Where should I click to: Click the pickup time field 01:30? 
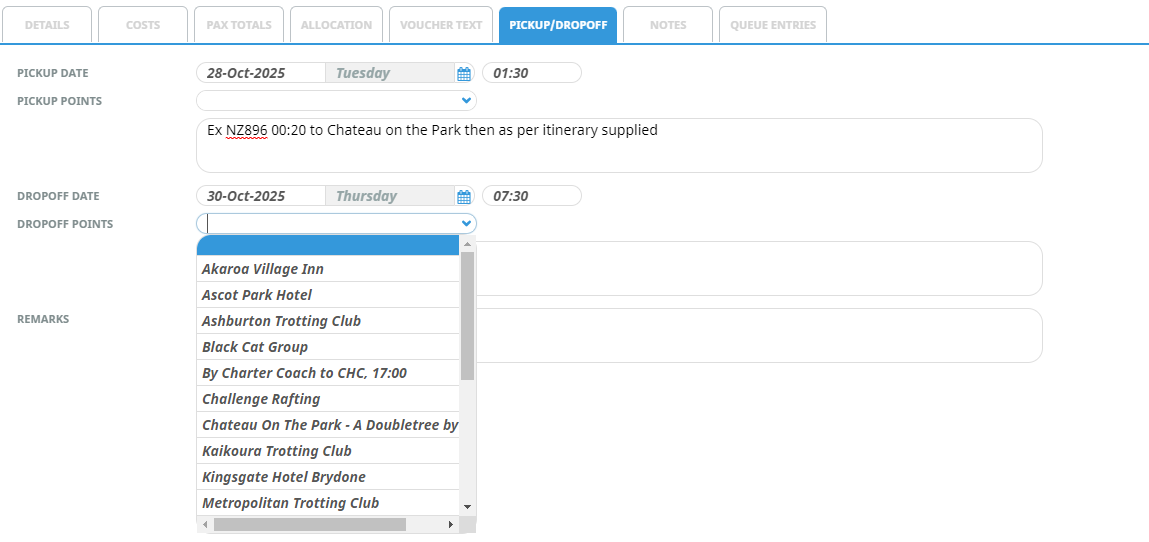tap(532, 73)
